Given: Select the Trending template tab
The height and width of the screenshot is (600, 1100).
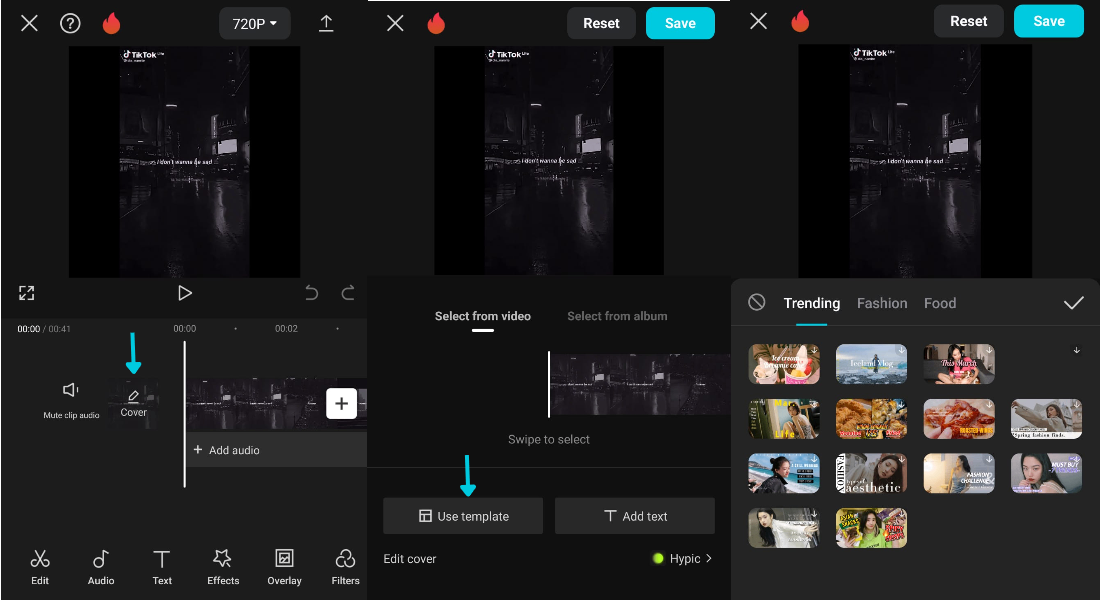Looking at the screenshot, I should (x=812, y=303).
